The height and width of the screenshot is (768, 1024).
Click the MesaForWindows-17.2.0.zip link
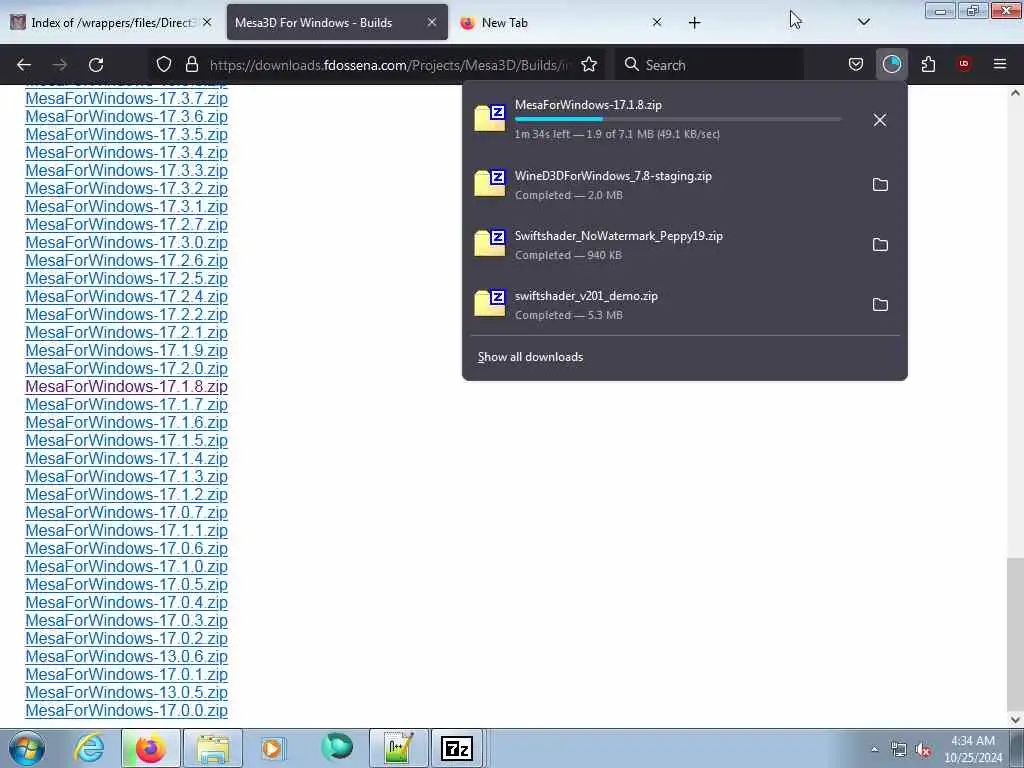tap(126, 368)
